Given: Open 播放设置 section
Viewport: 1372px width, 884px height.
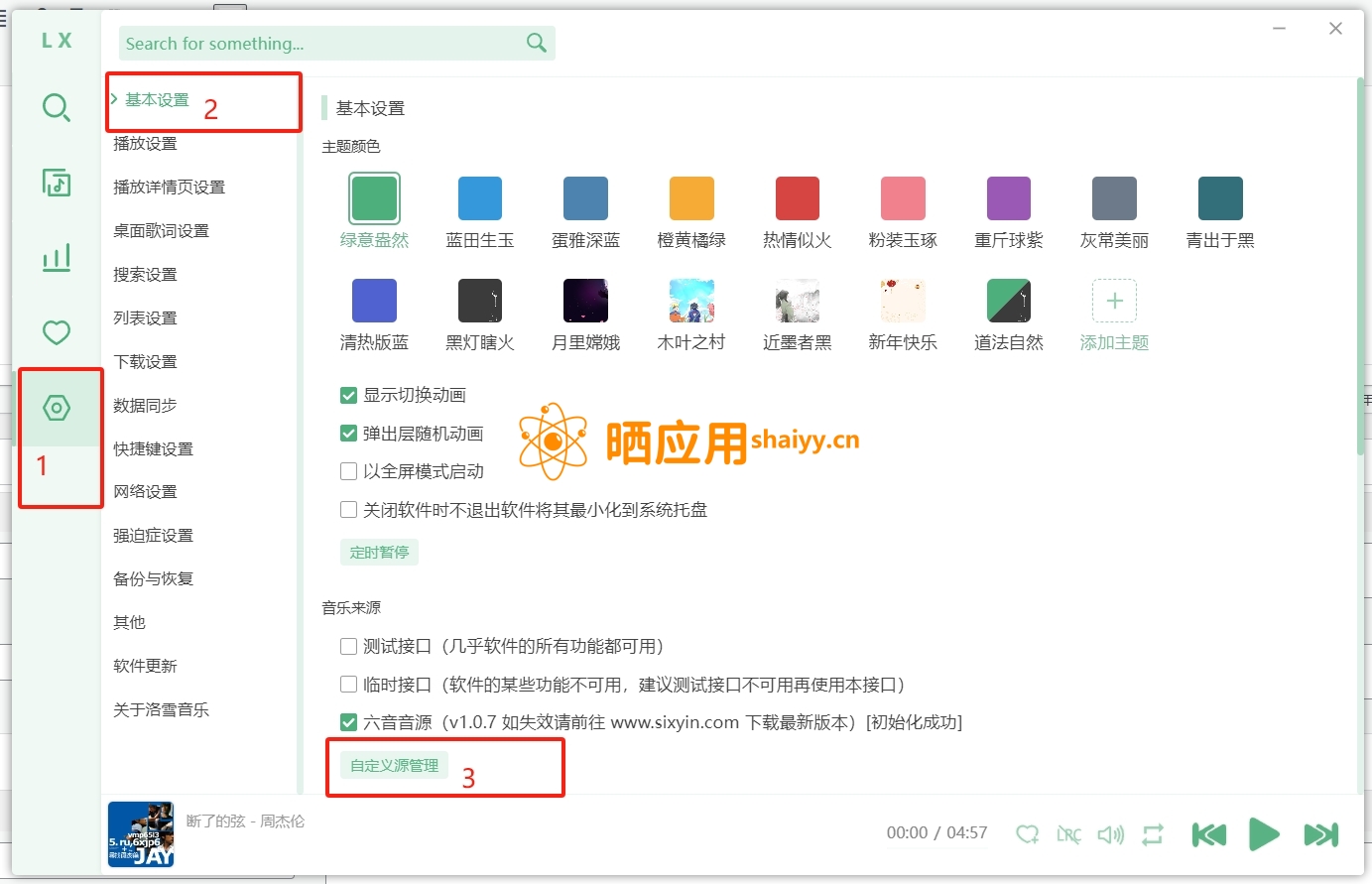Looking at the screenshot, I should click(x=145, y=144).
